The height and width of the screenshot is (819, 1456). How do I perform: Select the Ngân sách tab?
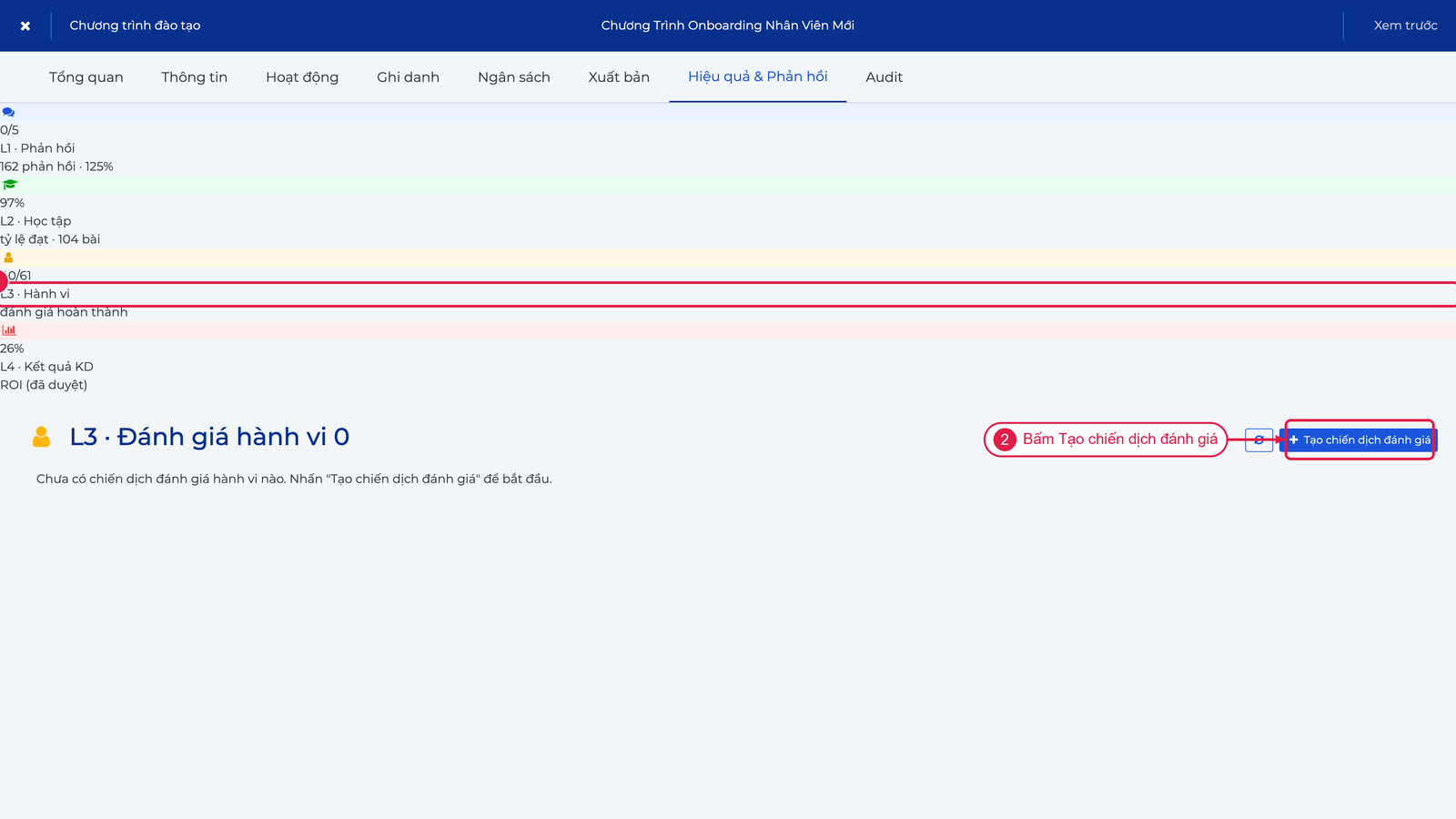(x=514, y=77)
